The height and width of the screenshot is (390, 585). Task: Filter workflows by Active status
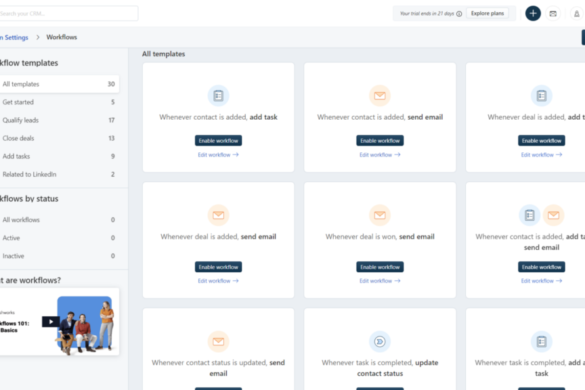point(59,238)
